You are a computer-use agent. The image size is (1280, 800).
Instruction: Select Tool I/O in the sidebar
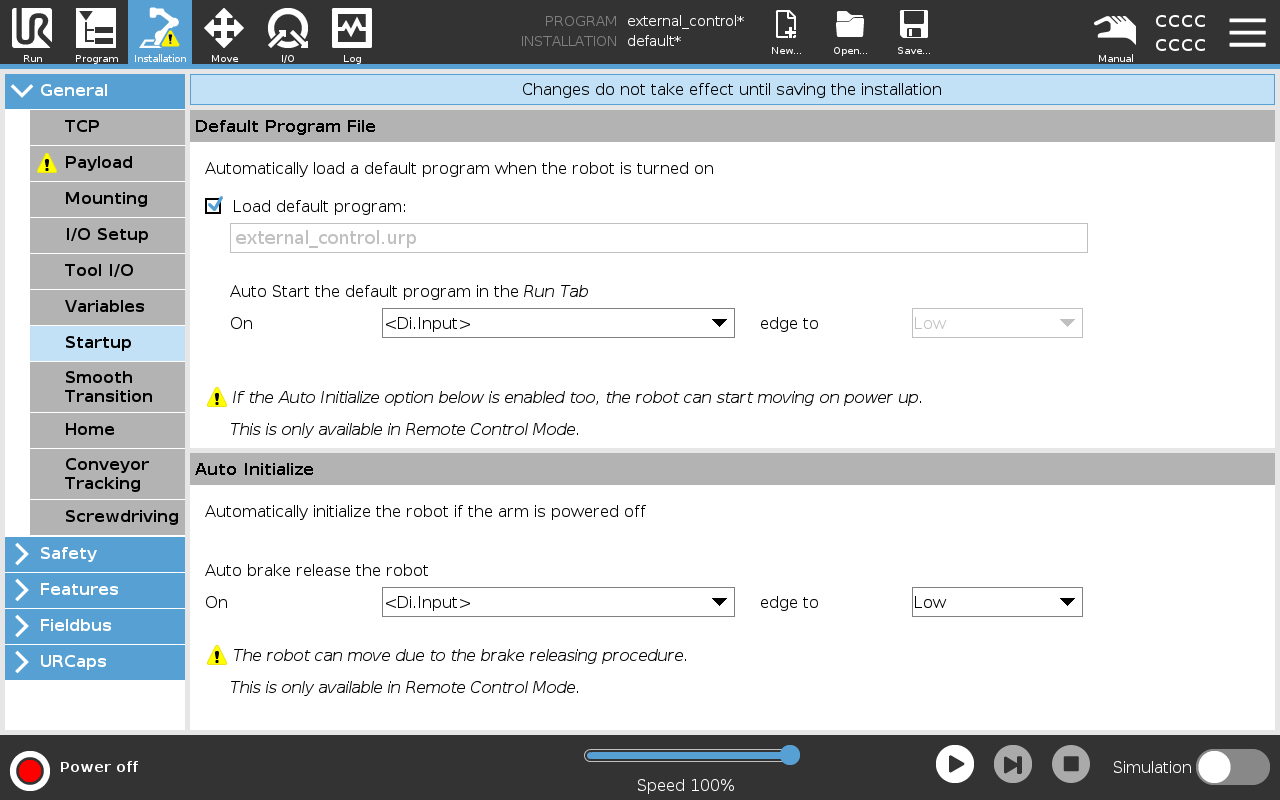pos(107,271)
